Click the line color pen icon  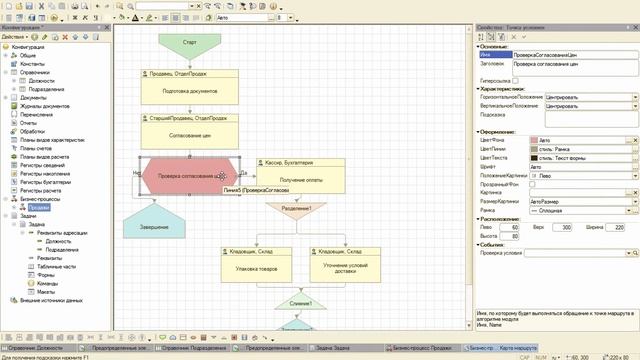point(149,18)
